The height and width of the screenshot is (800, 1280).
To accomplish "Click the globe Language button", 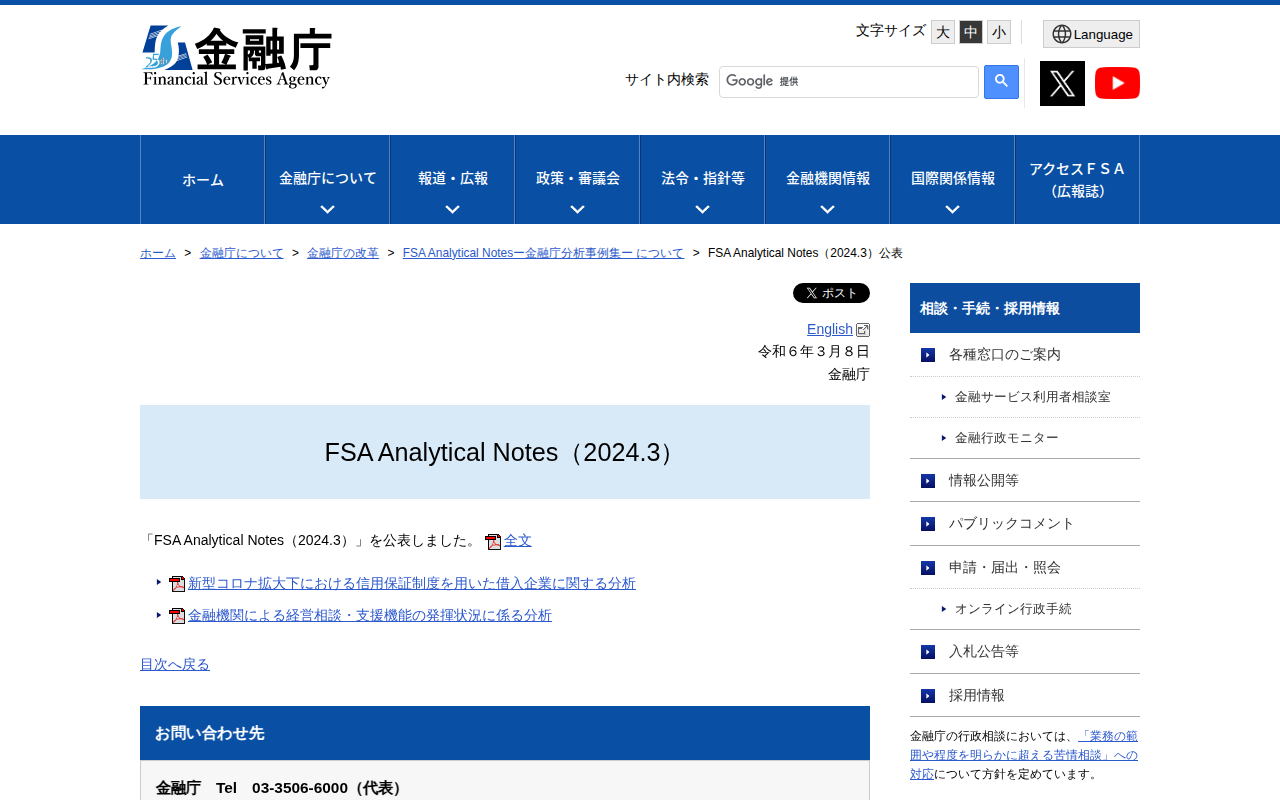I will pos(1091,34).
